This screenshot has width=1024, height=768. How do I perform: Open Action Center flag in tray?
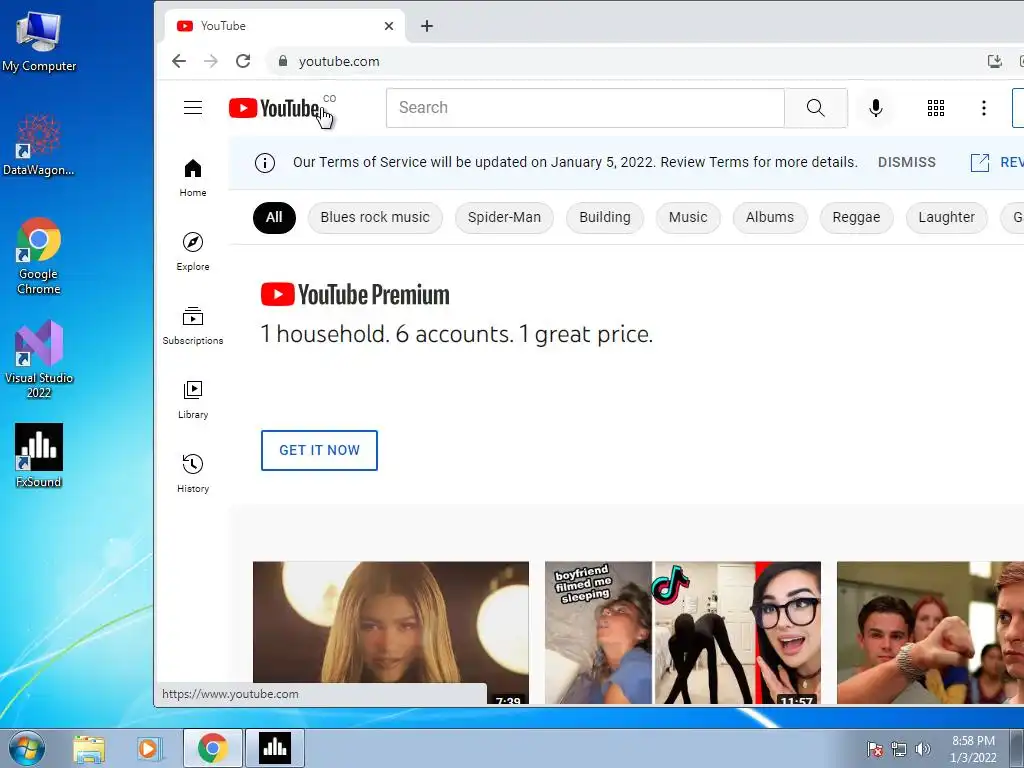coord(875,749)
